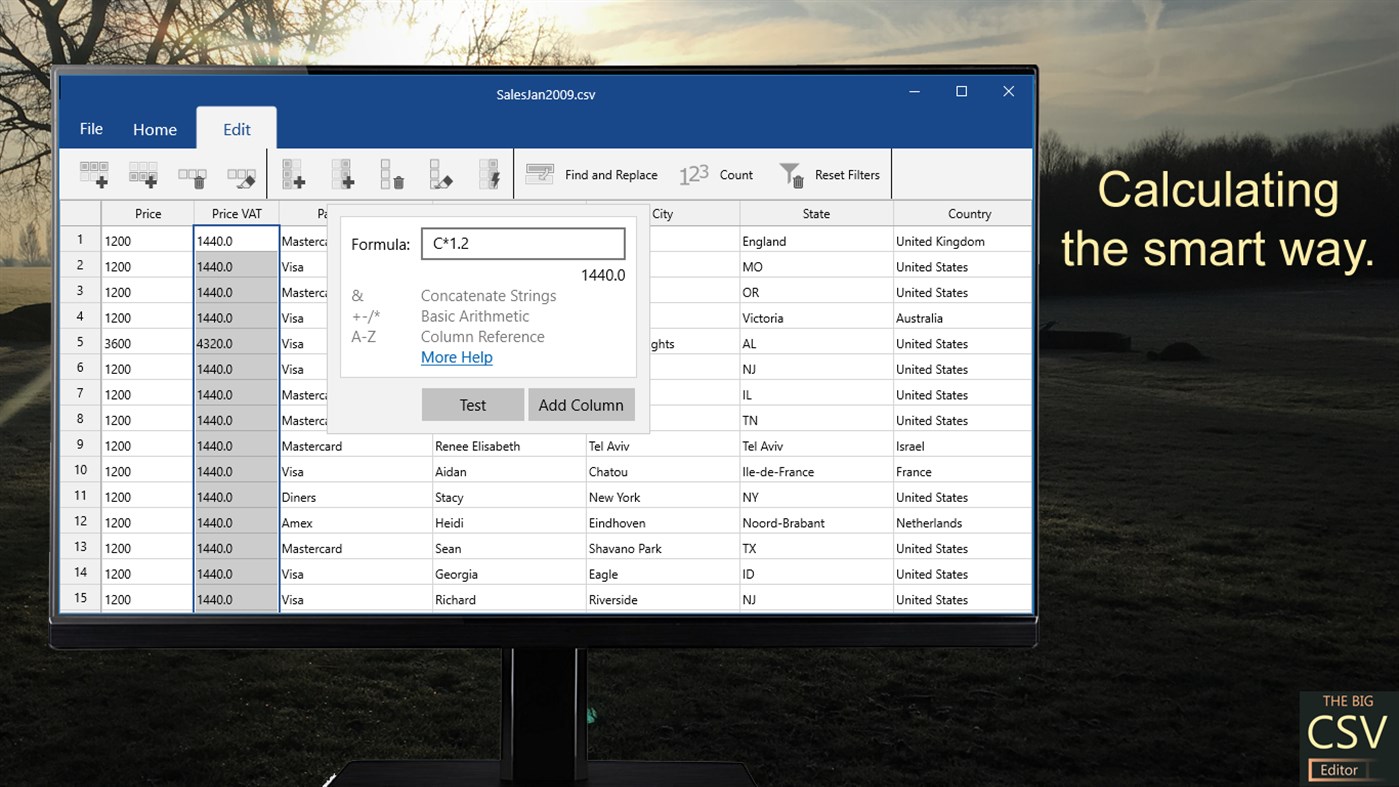Click the clear row contents eraser icon
Viewport: 1399px width, 787px height.
[x=240, y=174]
